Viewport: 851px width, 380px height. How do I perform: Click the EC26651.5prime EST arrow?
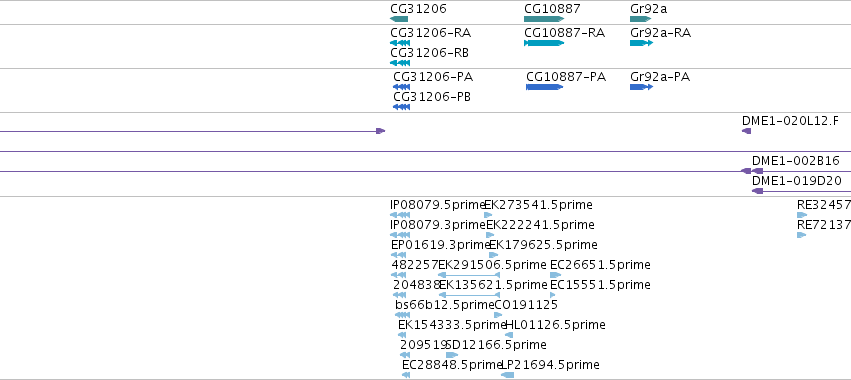(556, 275)
